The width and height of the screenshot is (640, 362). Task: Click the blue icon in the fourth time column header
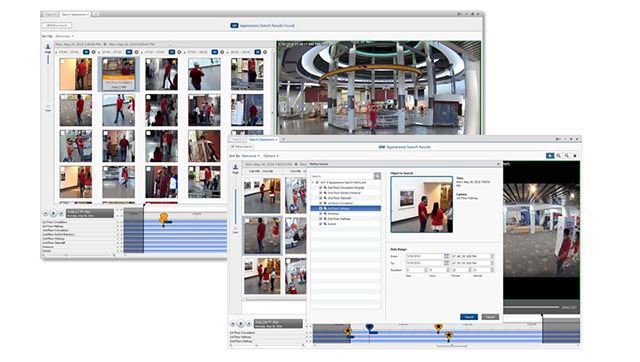(x=215, y=52)
